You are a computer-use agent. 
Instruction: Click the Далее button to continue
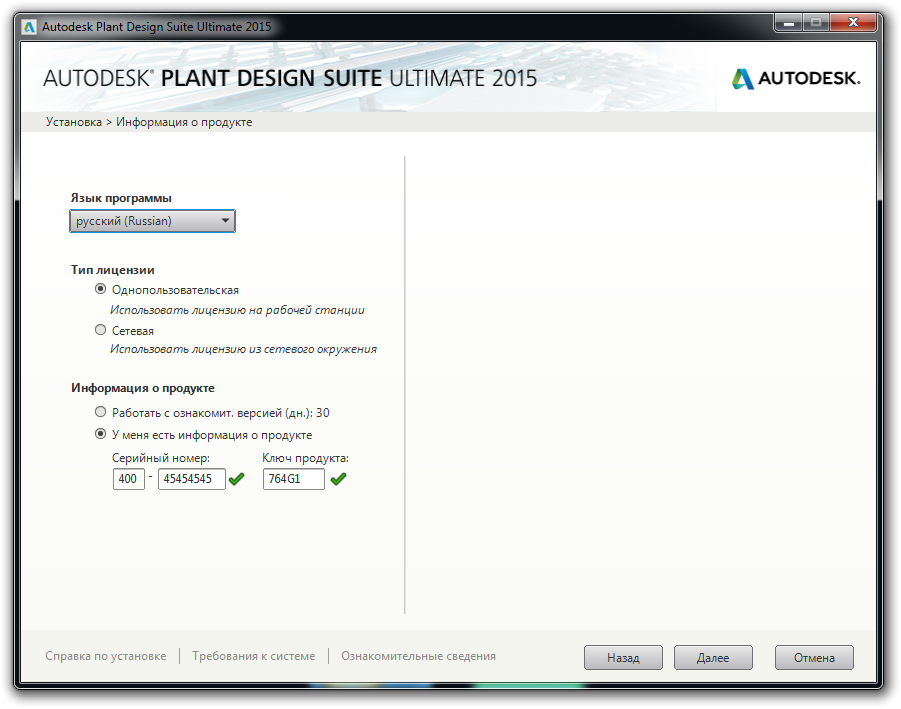713,658
